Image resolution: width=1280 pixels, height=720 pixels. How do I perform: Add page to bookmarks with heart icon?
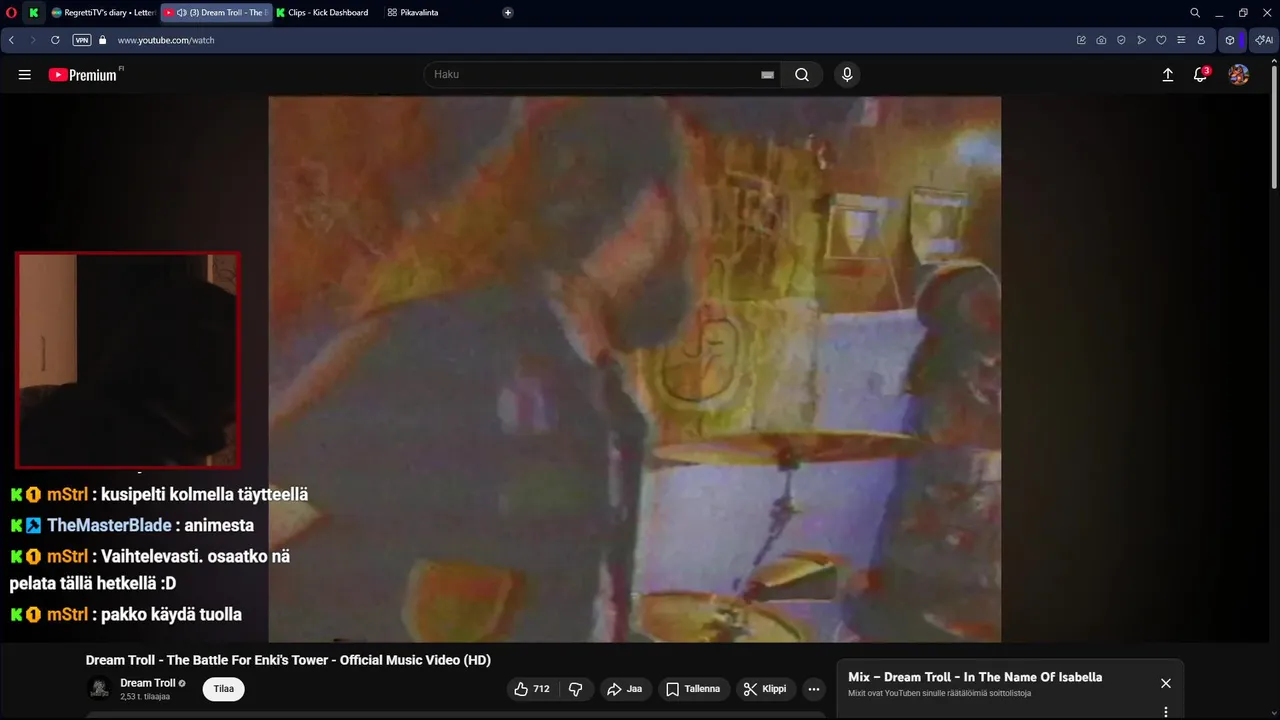(x=1161, y=40)
